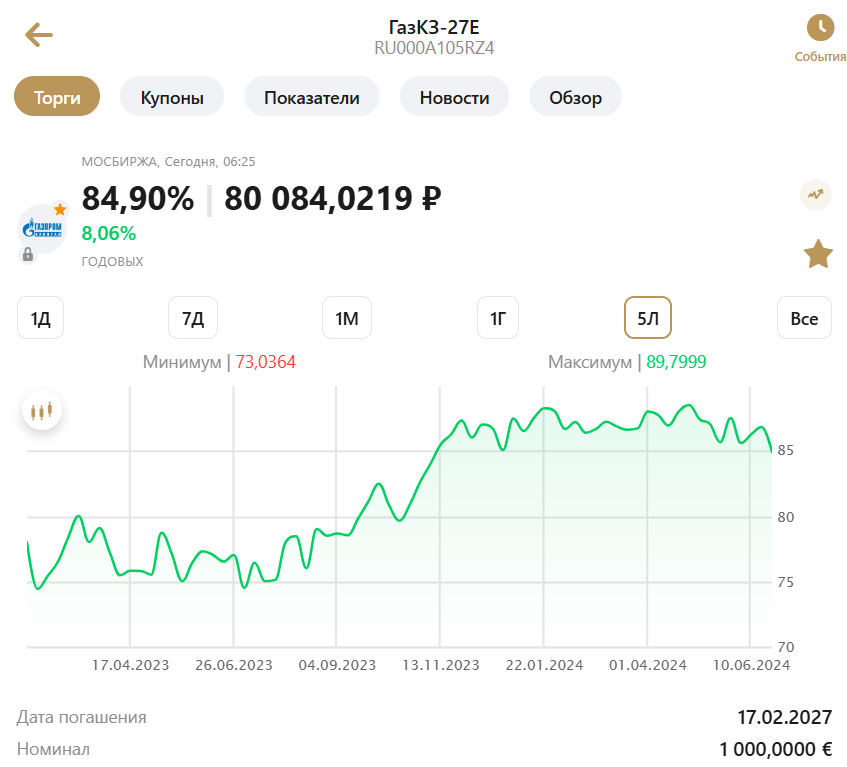Select the Торги tab
Viewport: 847px width, 767px height.
(57, 96)
